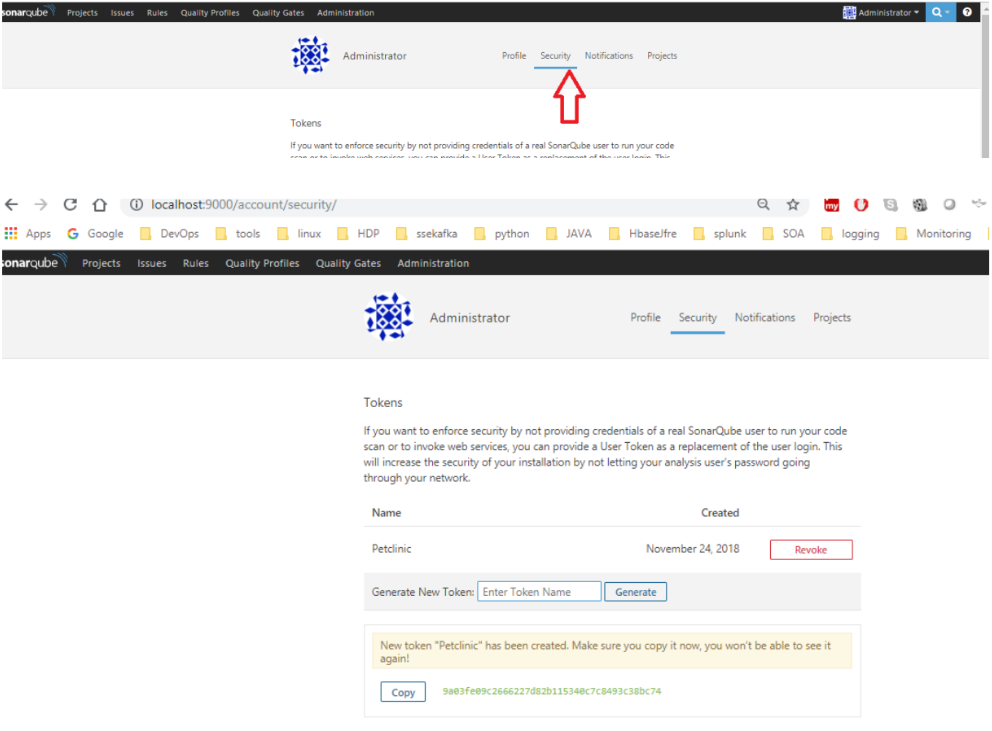The width and height of the screenshot is (992, 731).
Task: Open the splunk bookmark folder
Action: (x=720, y=234)
